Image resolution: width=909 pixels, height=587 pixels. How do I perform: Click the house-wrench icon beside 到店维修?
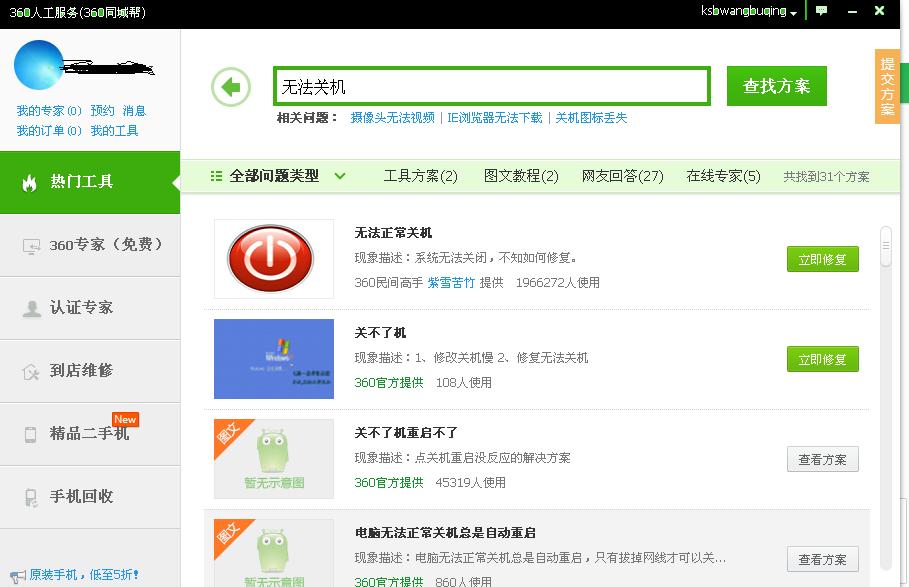31,371
